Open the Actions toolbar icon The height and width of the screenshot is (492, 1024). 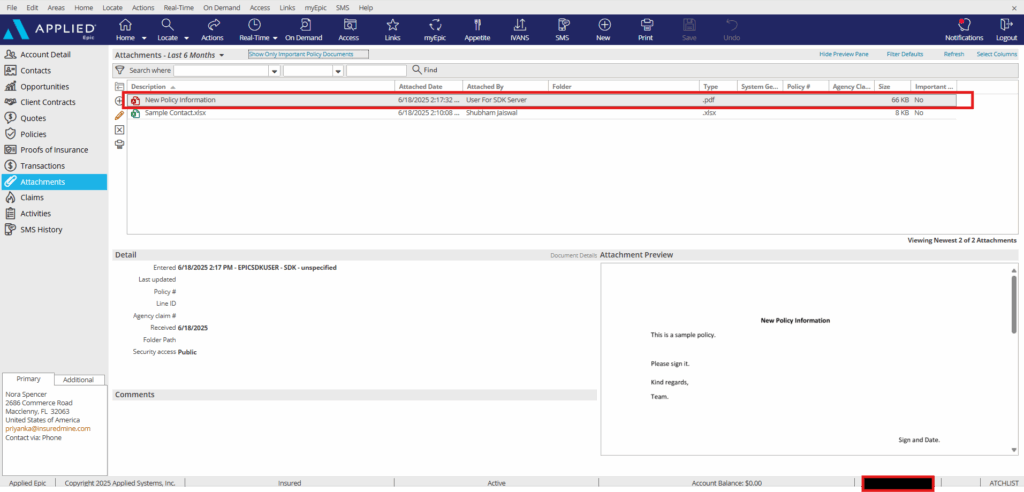pos(213,25)
